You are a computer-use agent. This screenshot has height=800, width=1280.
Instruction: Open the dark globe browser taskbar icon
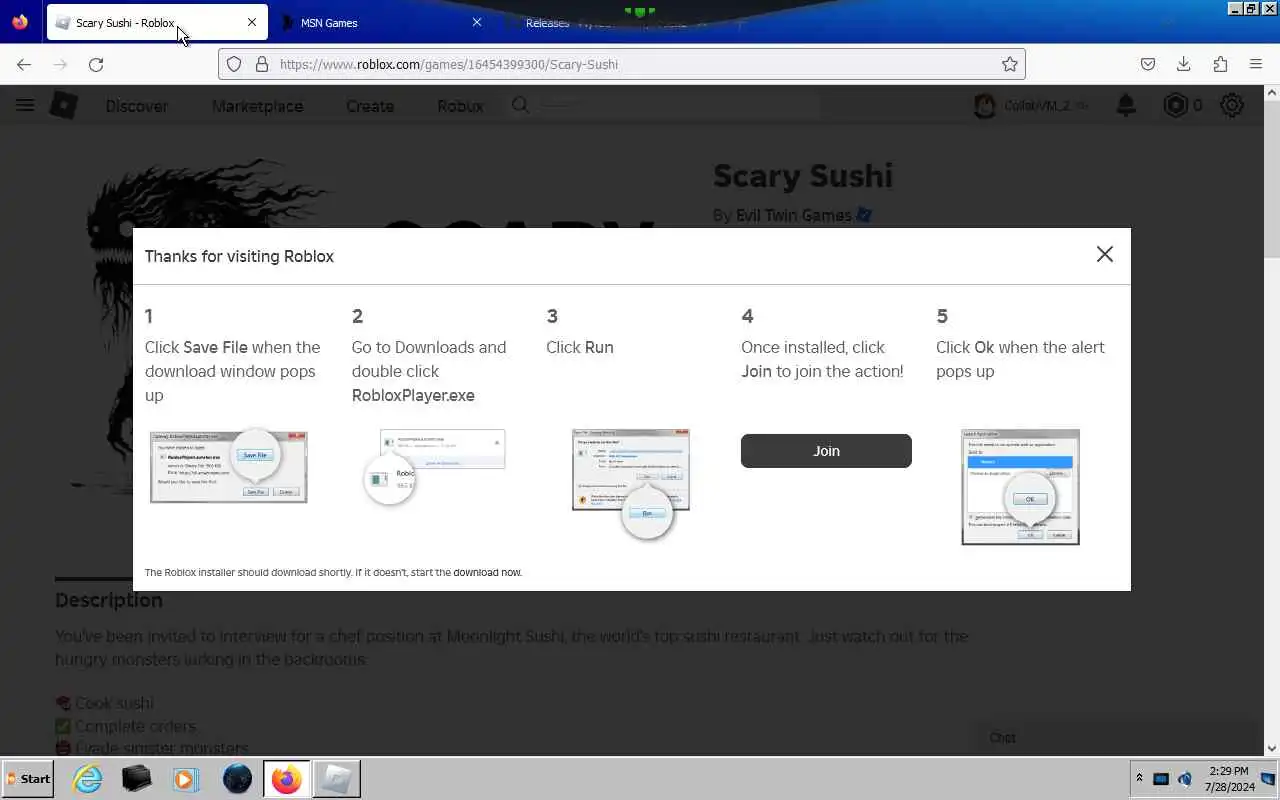pos(237,779)
